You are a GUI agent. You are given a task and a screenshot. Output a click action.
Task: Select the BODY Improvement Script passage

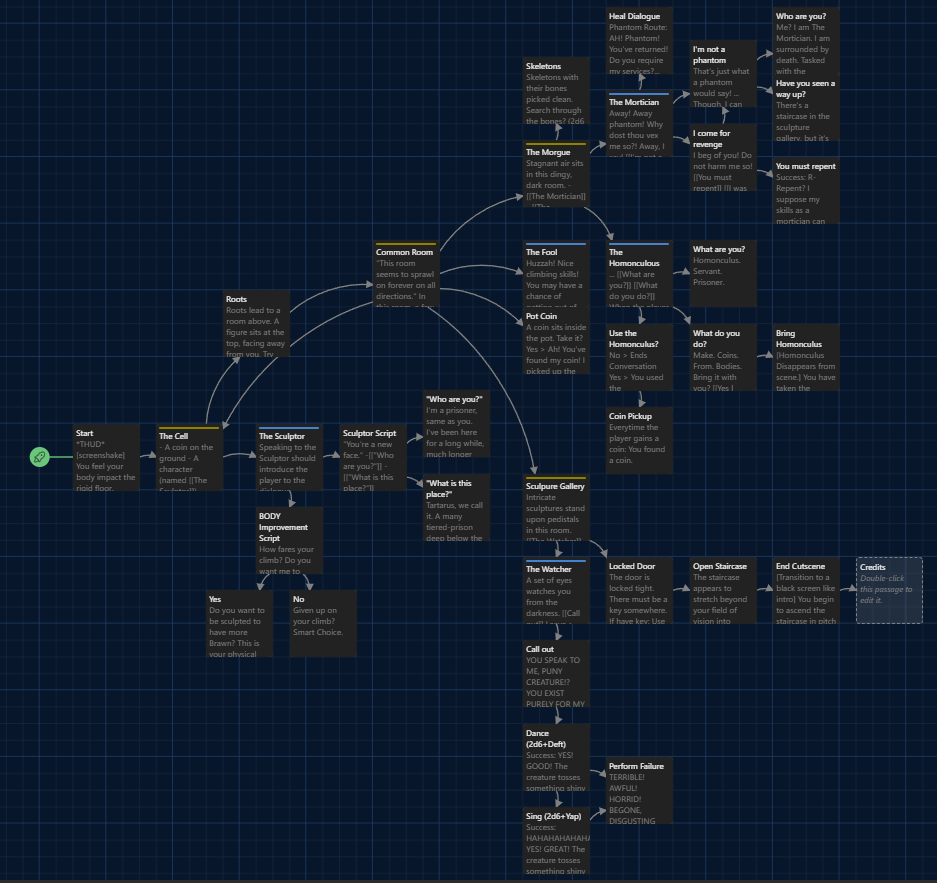click(x=290, y=541)
